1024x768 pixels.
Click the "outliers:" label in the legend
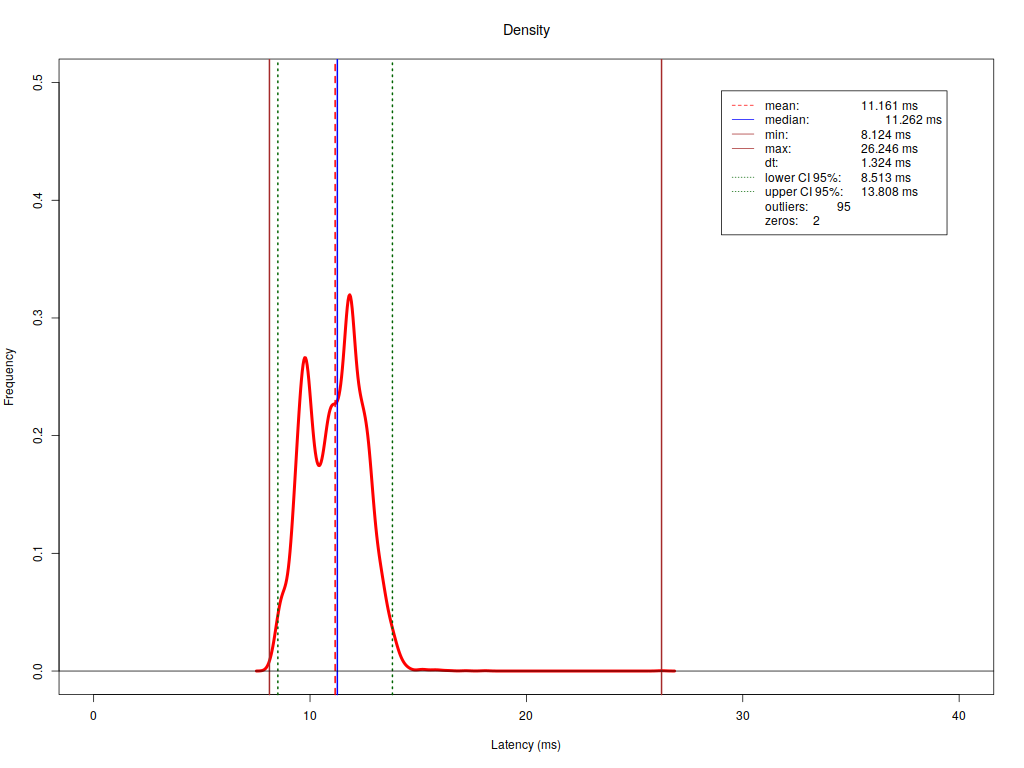coord(786,207)
